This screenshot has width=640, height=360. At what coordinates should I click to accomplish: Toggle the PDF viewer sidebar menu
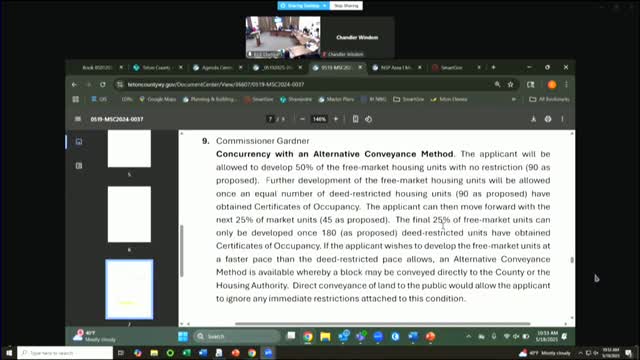tap(78, 119)
